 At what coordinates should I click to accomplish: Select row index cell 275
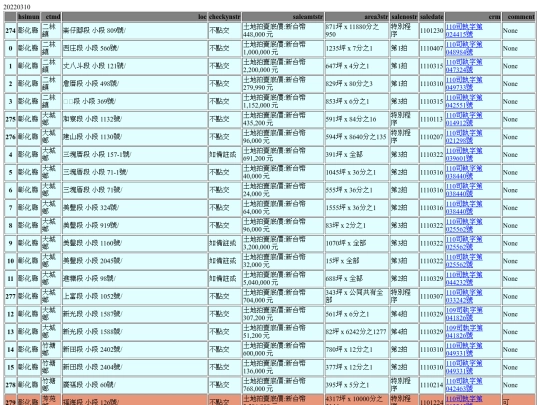[x=10, y=119]
